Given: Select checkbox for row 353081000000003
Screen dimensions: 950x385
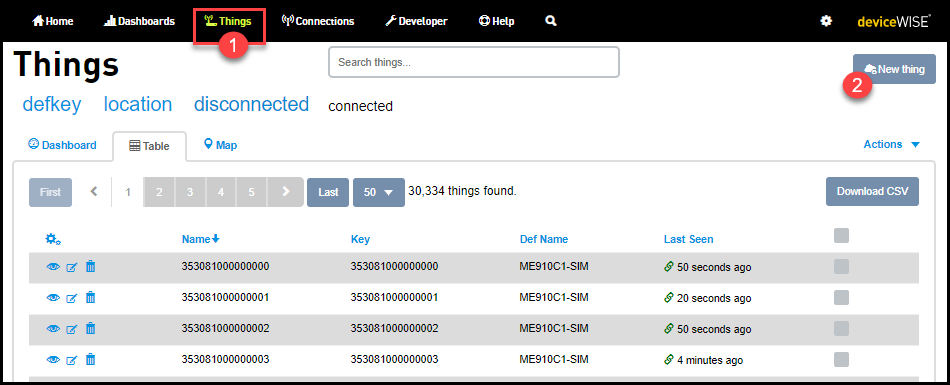Looking at the screenshot, I should (x=841, y=359).
